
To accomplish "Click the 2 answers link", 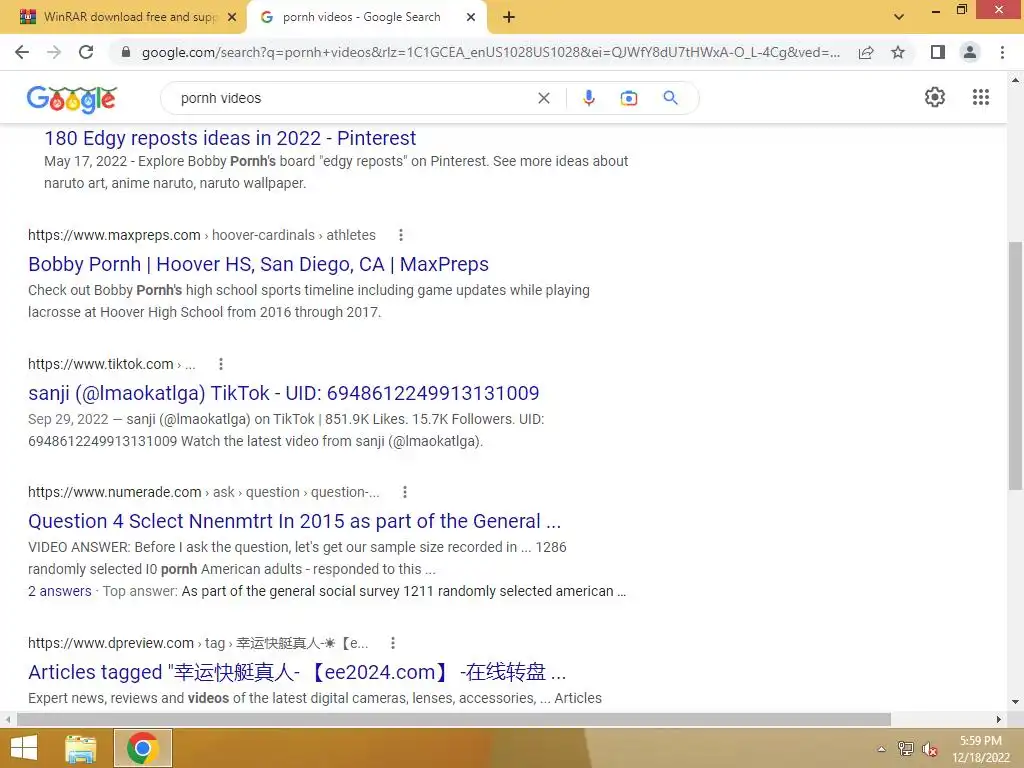I will [59, 591].
